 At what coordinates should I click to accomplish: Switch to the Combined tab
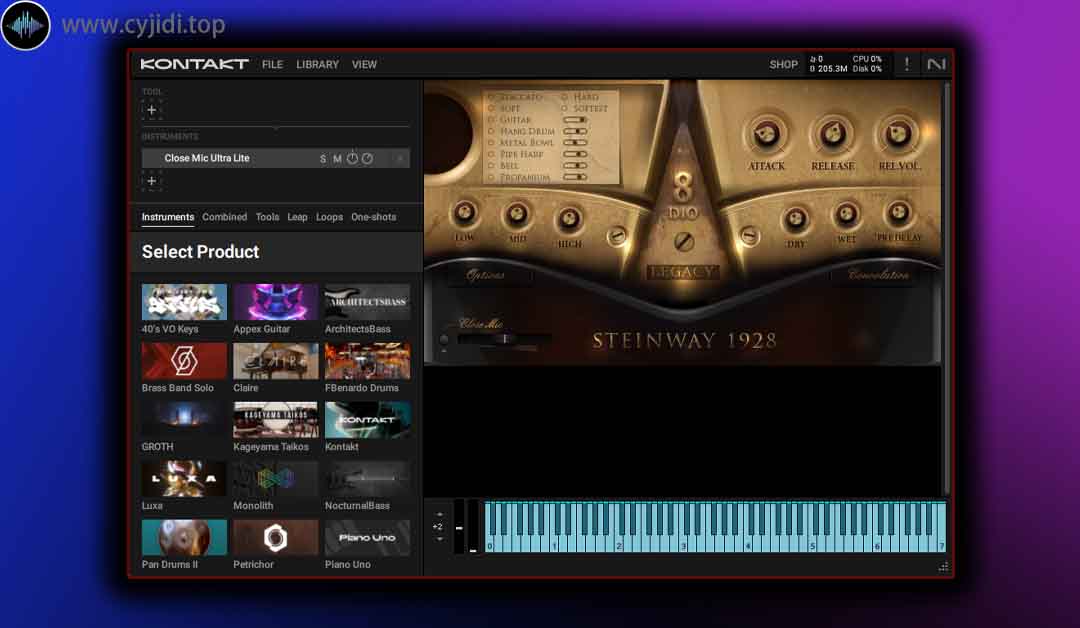(225, 217)
